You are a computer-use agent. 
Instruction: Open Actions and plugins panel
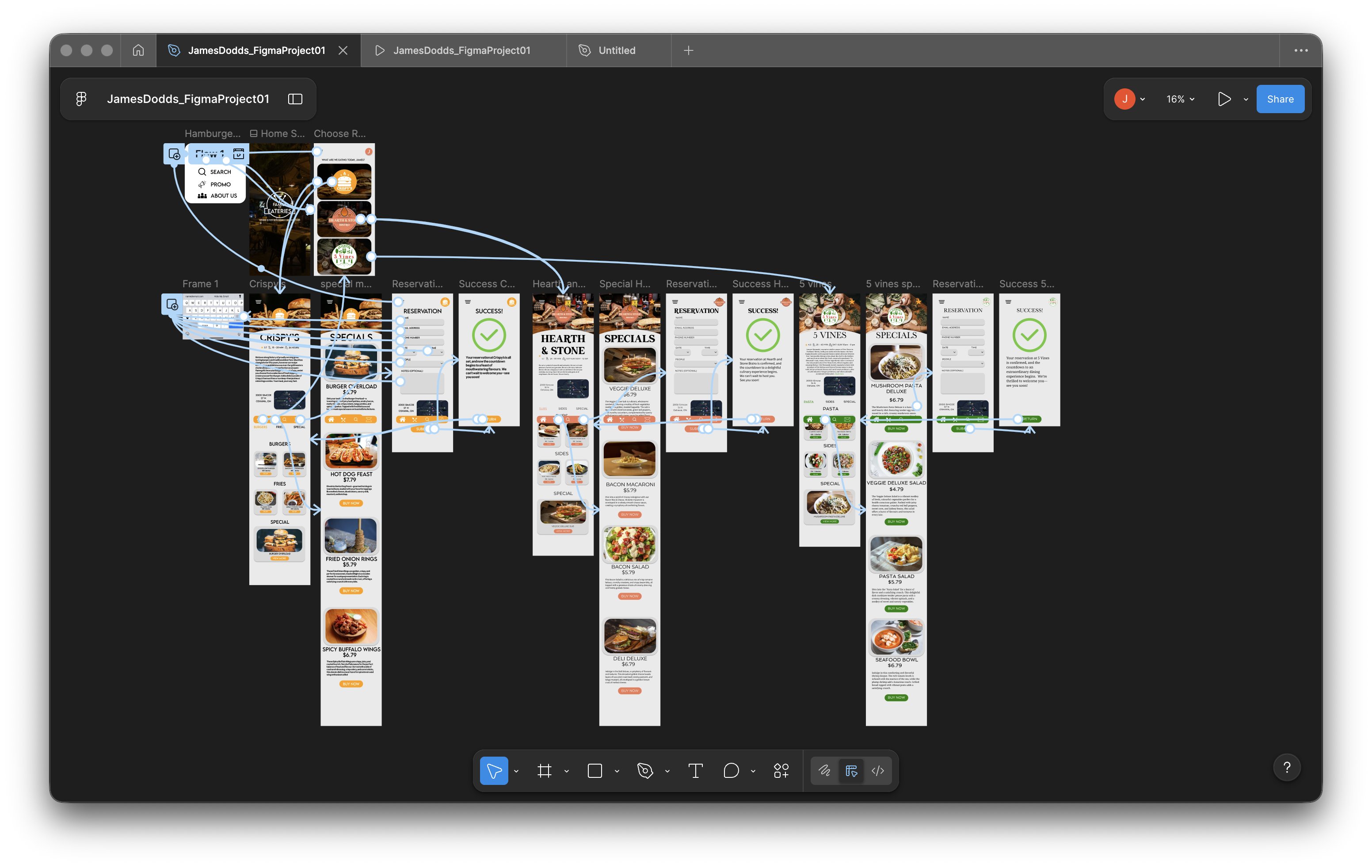pos(781,771)
